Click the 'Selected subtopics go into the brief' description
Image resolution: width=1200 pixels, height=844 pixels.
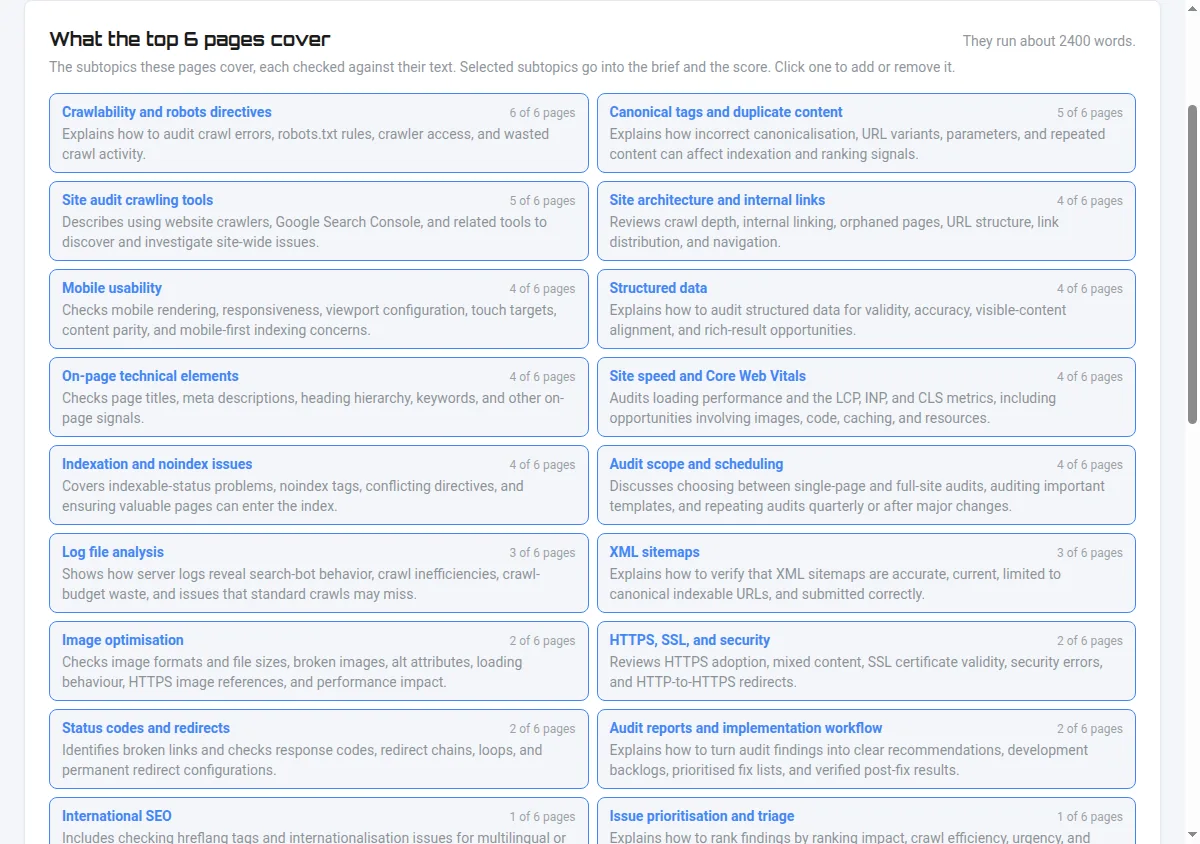502,68
